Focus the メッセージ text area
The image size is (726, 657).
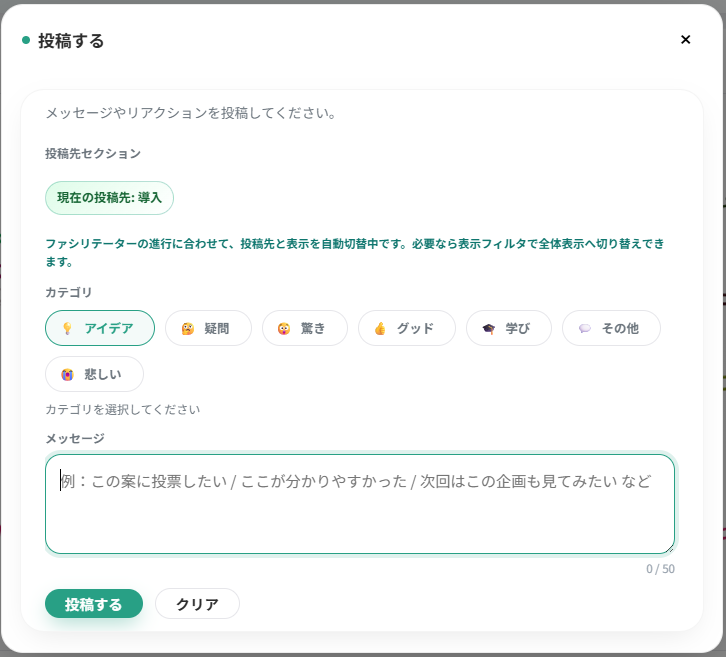point(360,504)
